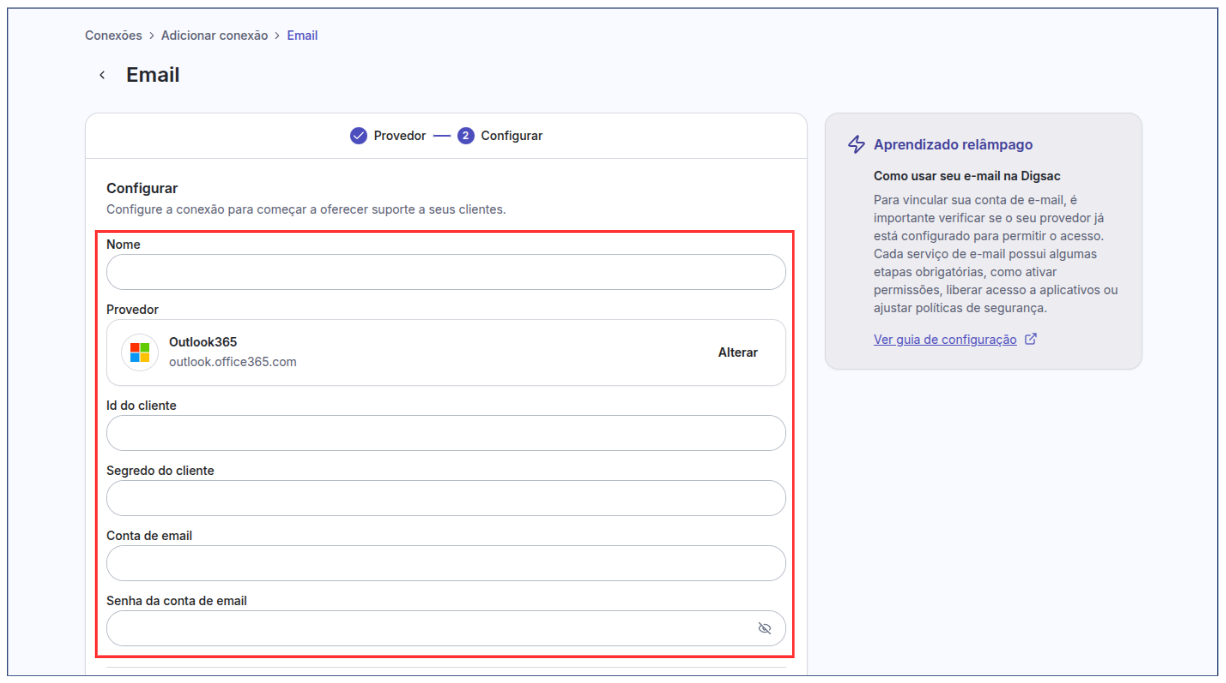The height and width of the screenshot is (683, 1226).
Task: Select the Provedor step label
Action: (x=400, y=136)
